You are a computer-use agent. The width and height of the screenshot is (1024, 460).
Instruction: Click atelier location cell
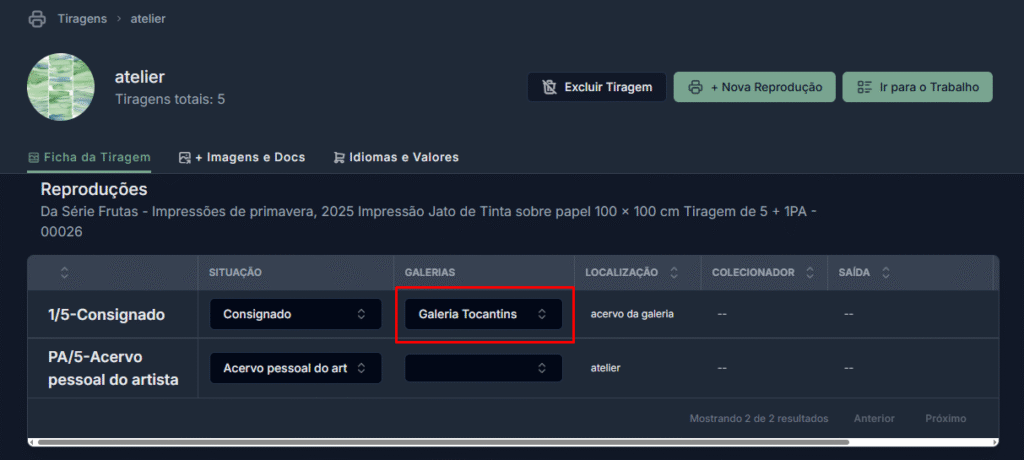(x=605, y=368)
